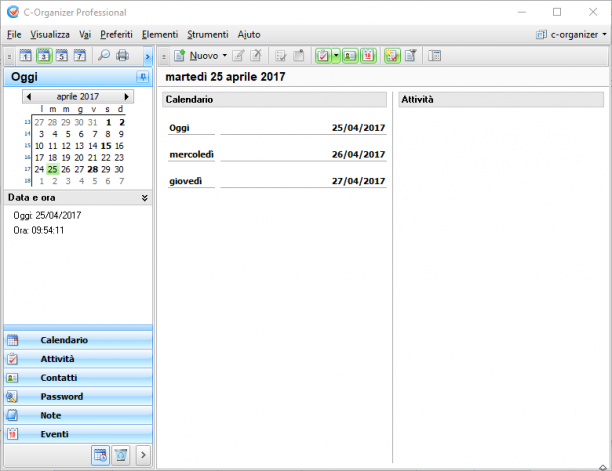Click the giovedì 27/04/2017 row
612x471 pixels.
[x=277, y=181]
